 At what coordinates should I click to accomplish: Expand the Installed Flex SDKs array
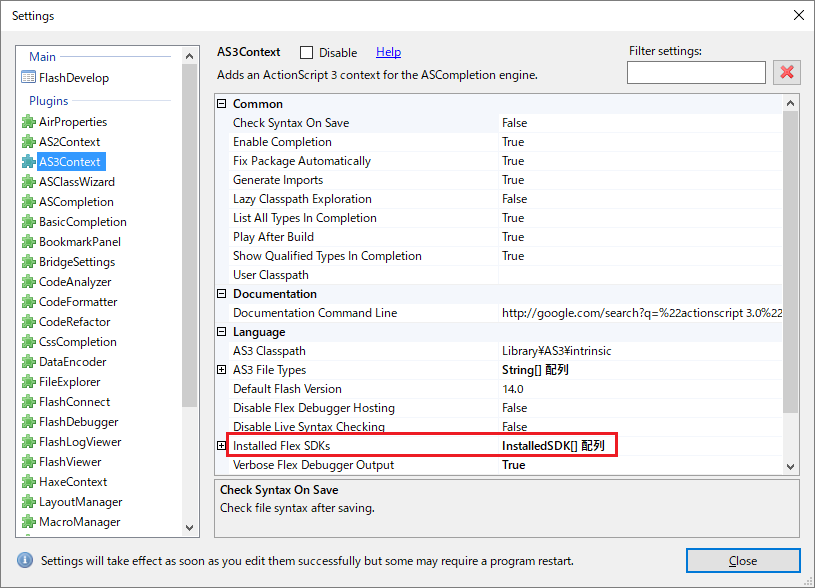tap(221, 446)
